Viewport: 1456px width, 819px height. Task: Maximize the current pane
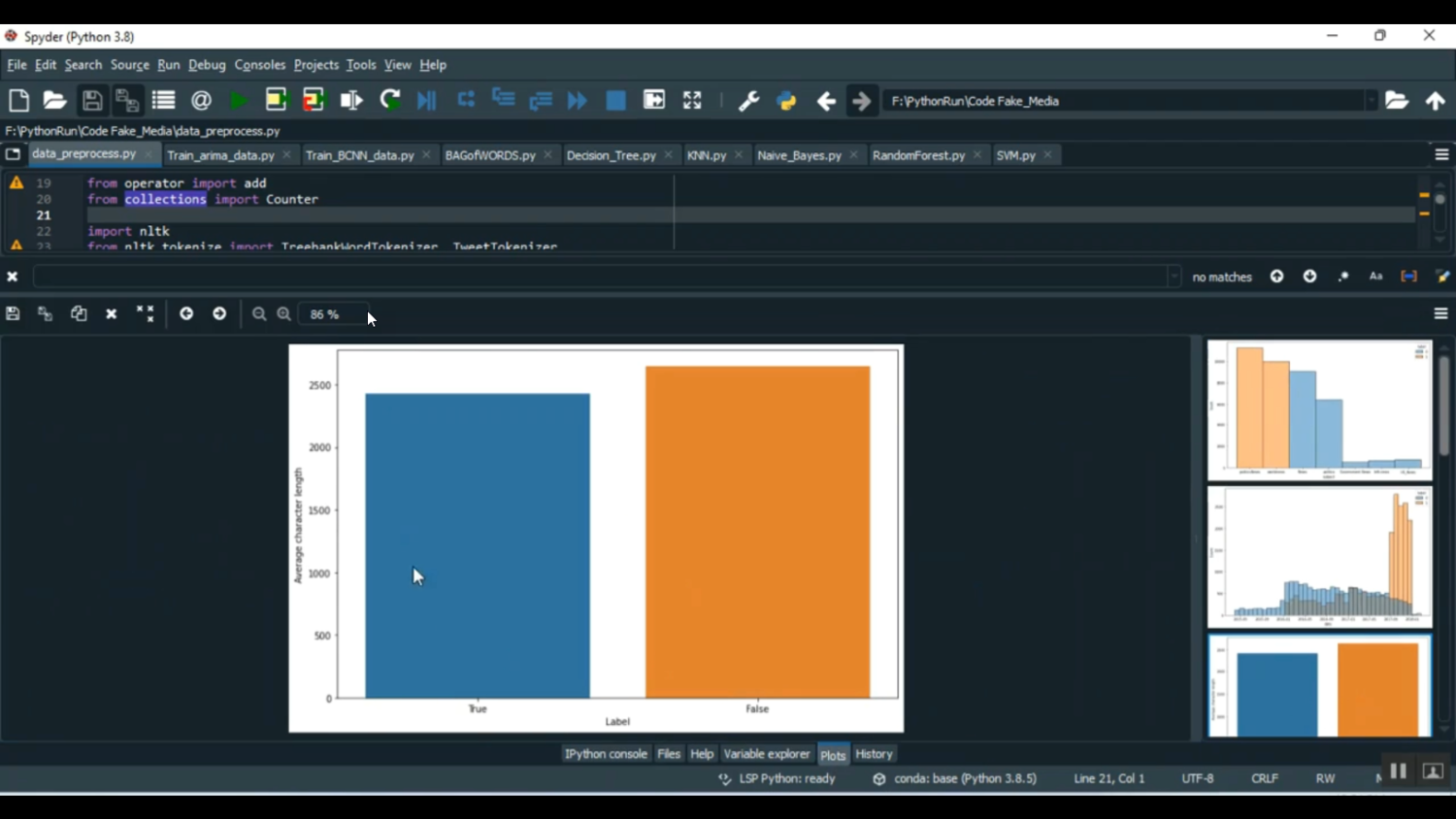[x=692, y=101]
